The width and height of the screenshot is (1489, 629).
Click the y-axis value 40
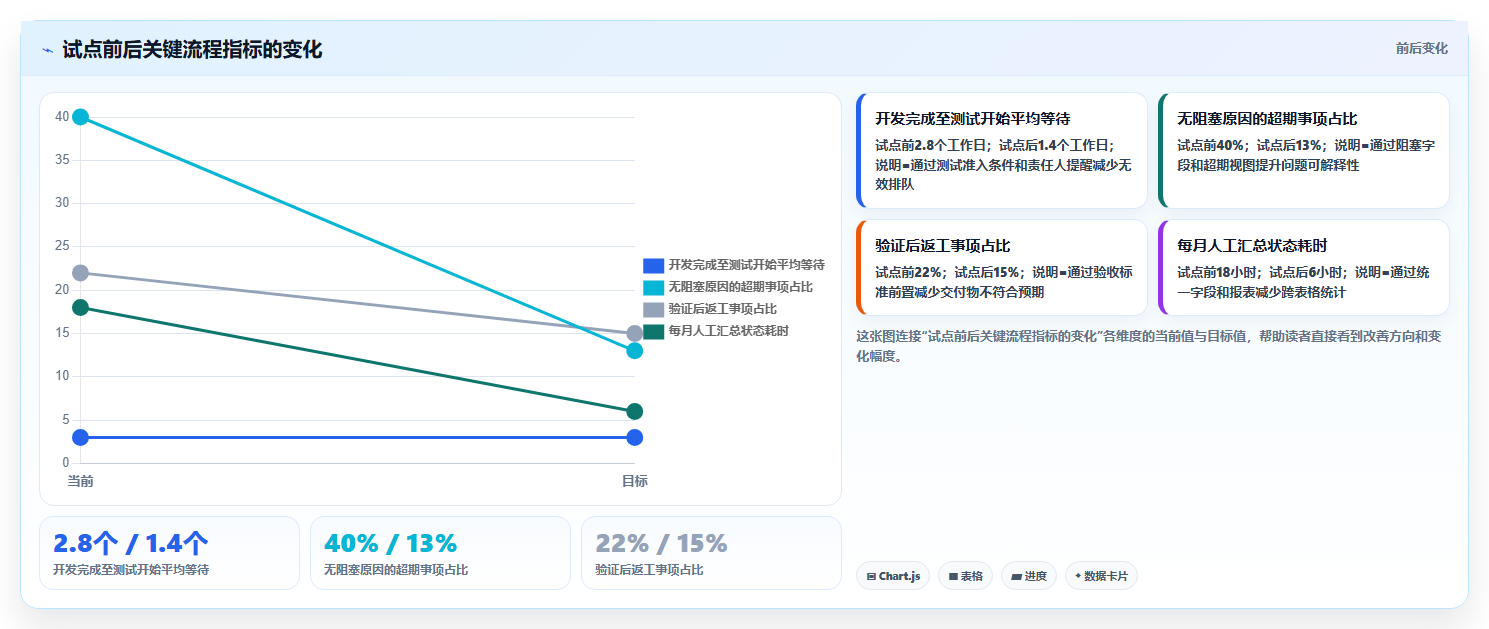pos(62,117)
